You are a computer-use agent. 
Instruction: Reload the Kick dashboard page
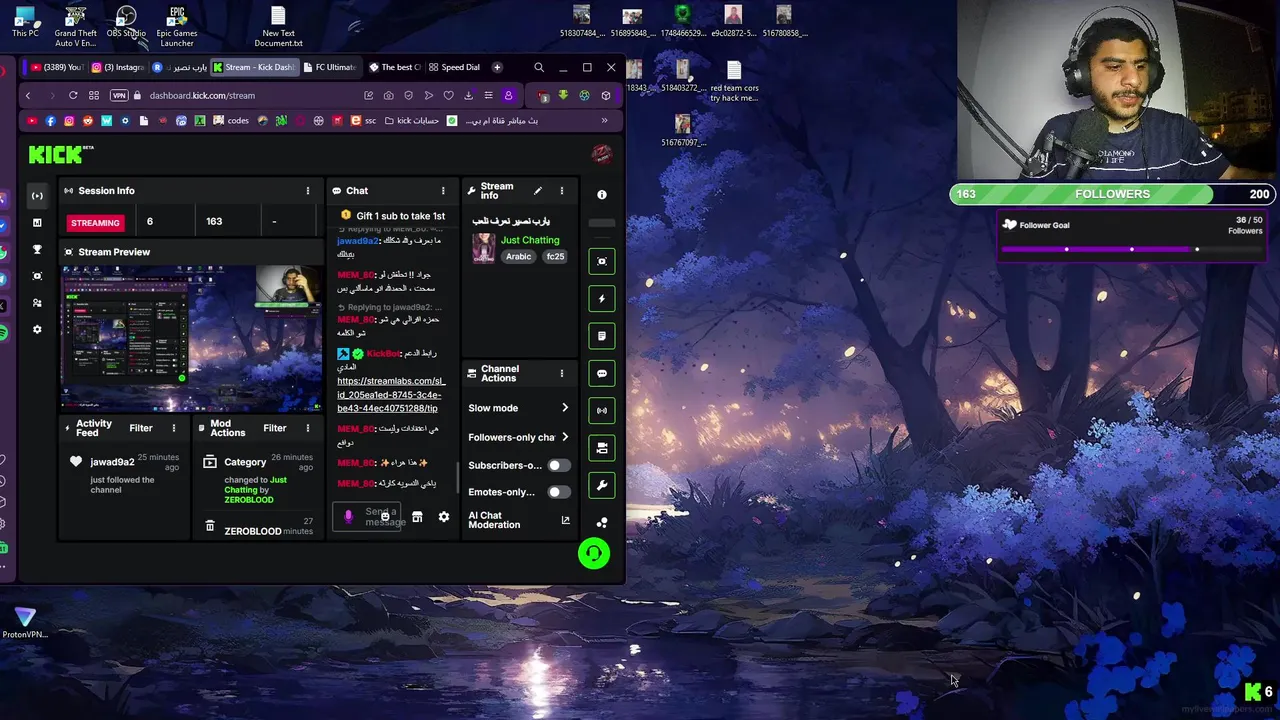coord(73,96)
